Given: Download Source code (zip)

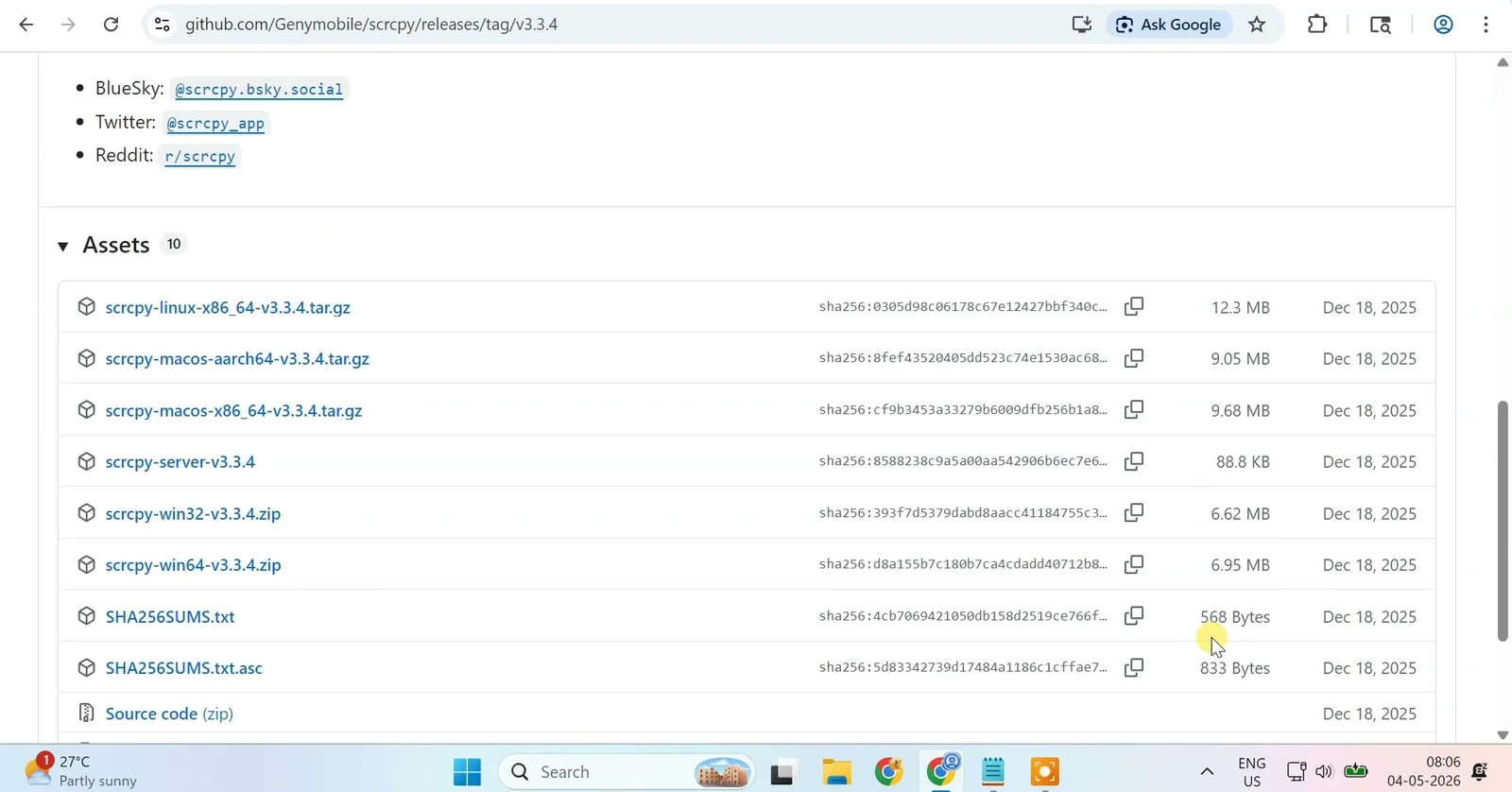Looking at the screenshot, I should [x=169, y=714].
